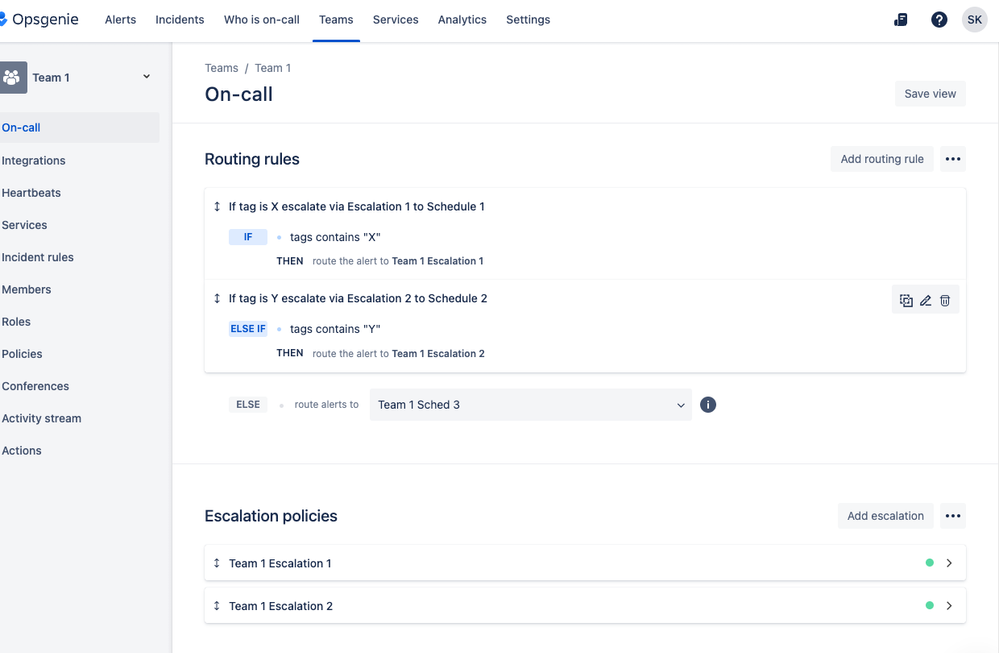Clone the tag Y routing rule

click(x=906, y=301)
